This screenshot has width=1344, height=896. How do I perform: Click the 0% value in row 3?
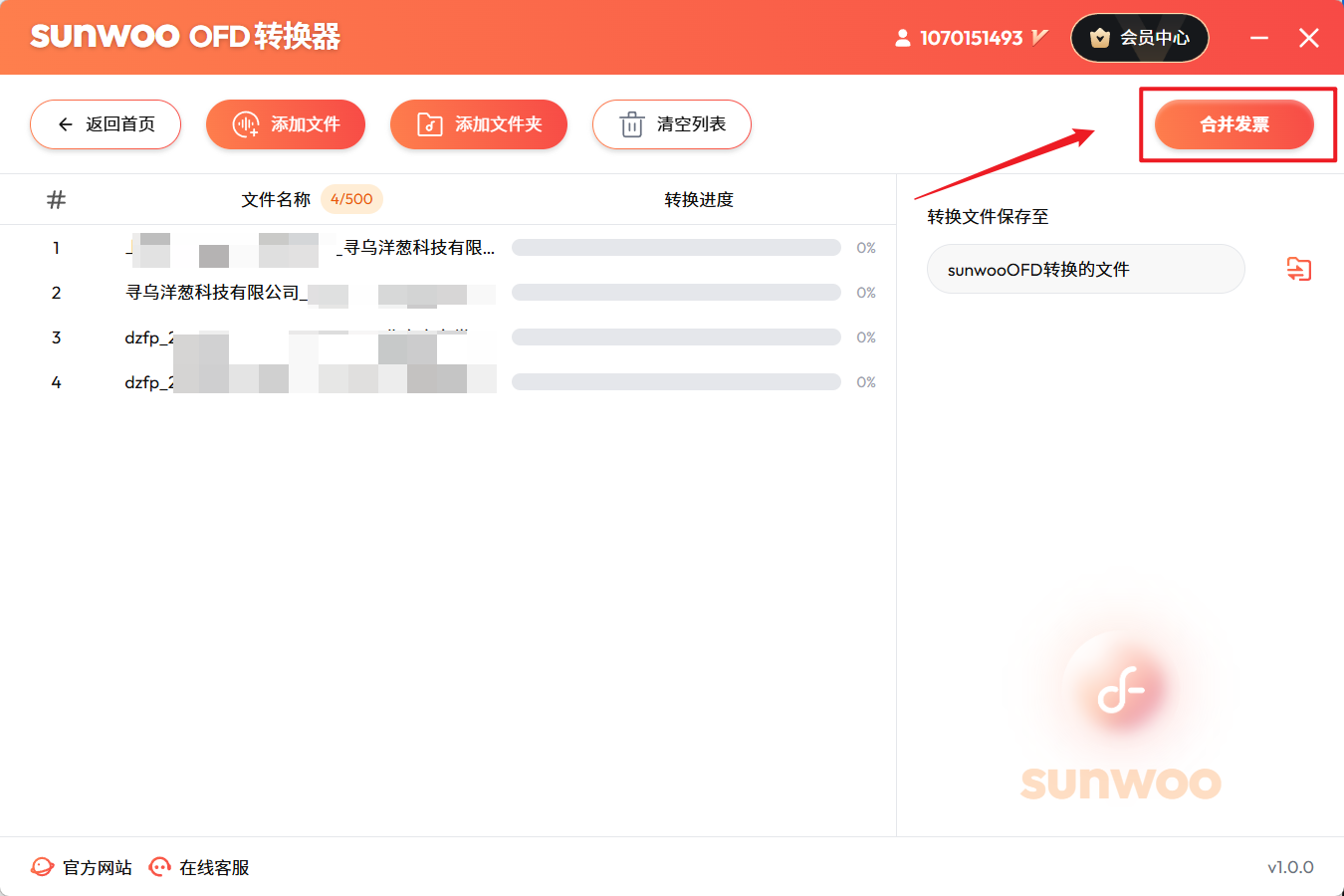[866, 337]
